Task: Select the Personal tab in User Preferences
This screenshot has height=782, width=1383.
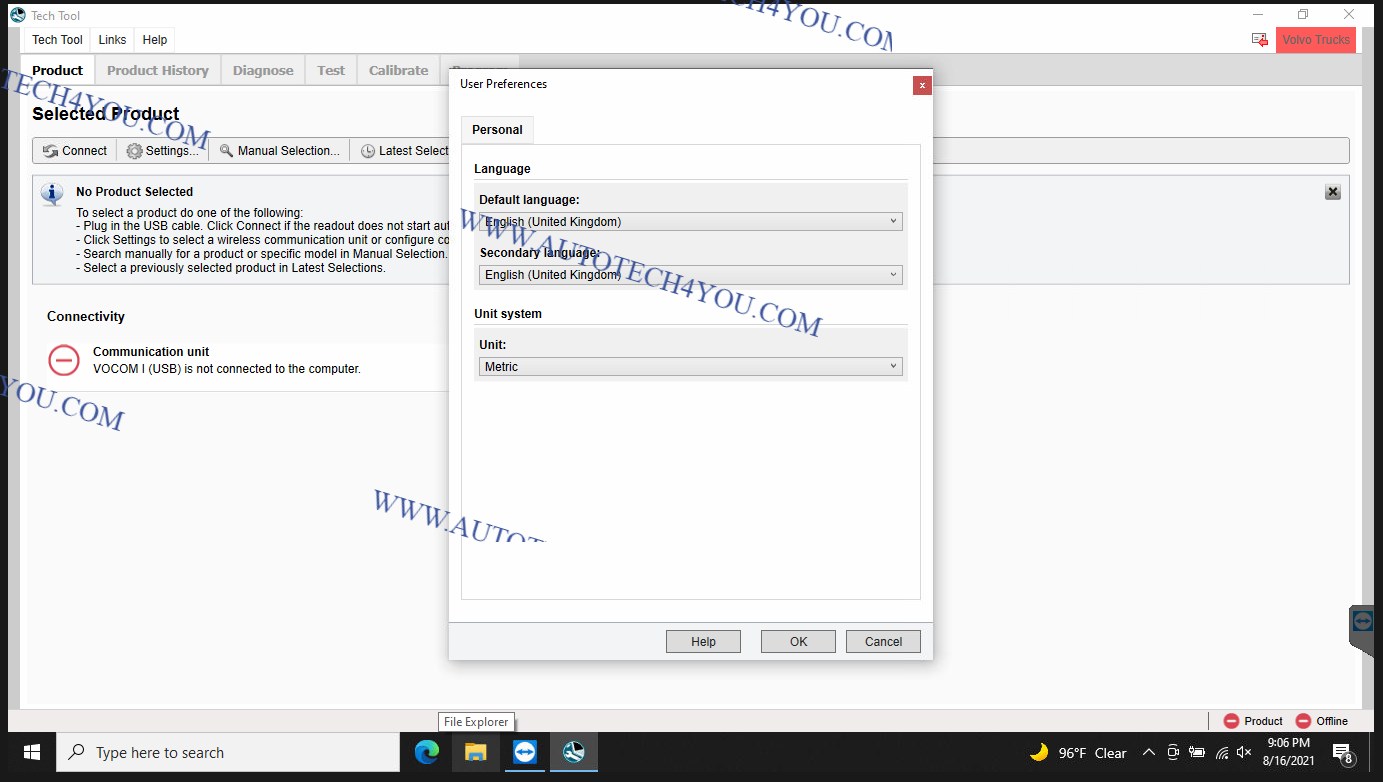Action: click(x=497, y=130)
